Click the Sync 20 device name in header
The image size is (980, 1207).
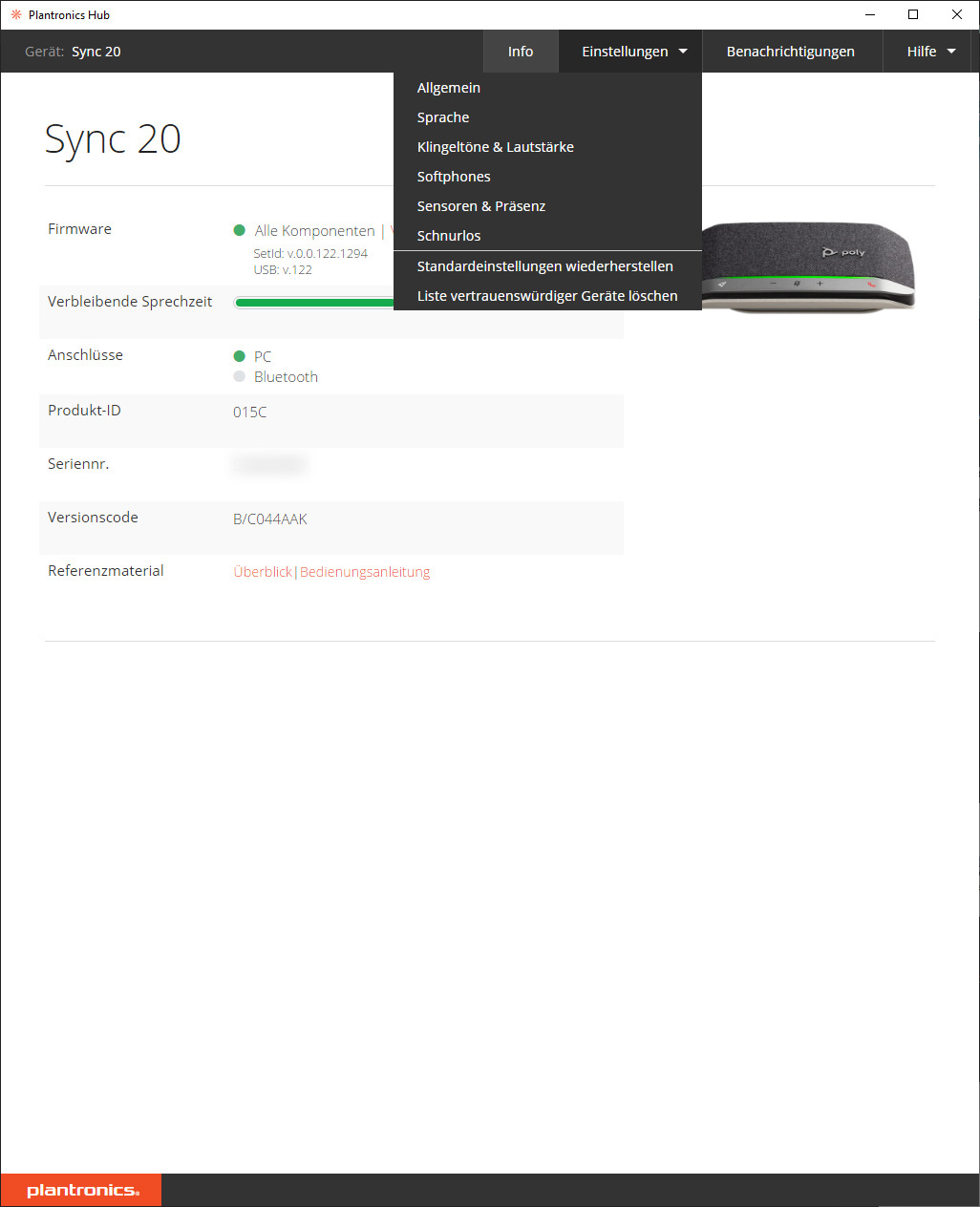click(x=96, y=52)
